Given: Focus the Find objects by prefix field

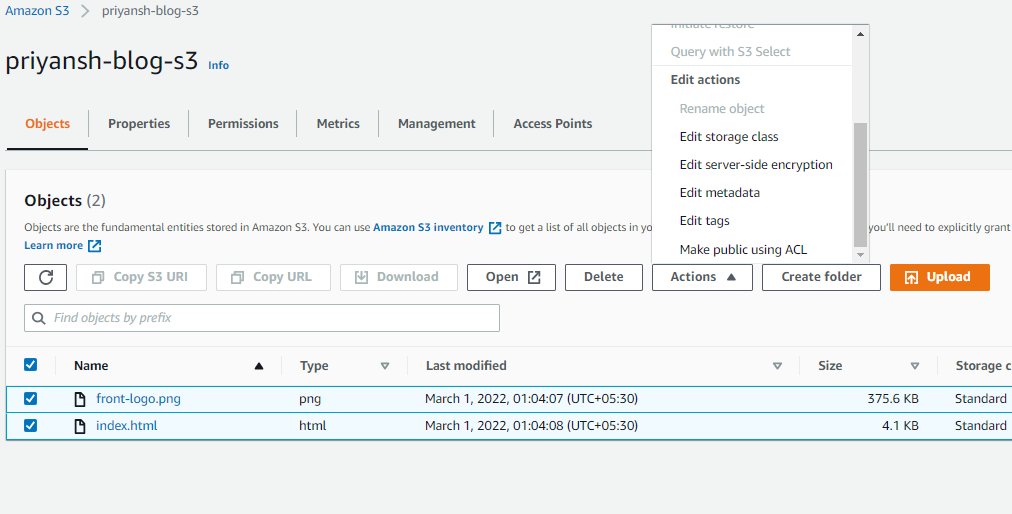Looking at the screenshot, I should [270, 318].
